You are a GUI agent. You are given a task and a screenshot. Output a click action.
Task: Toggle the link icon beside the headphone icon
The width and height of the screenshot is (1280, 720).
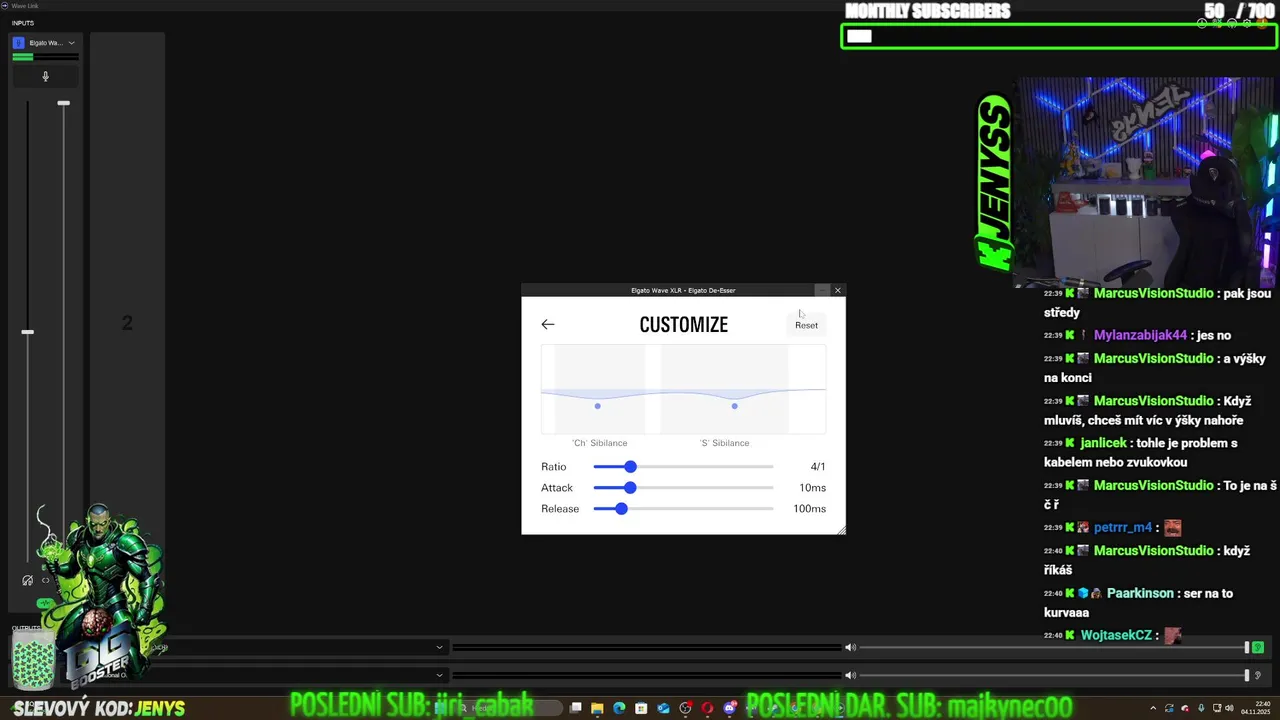point(46,580)
